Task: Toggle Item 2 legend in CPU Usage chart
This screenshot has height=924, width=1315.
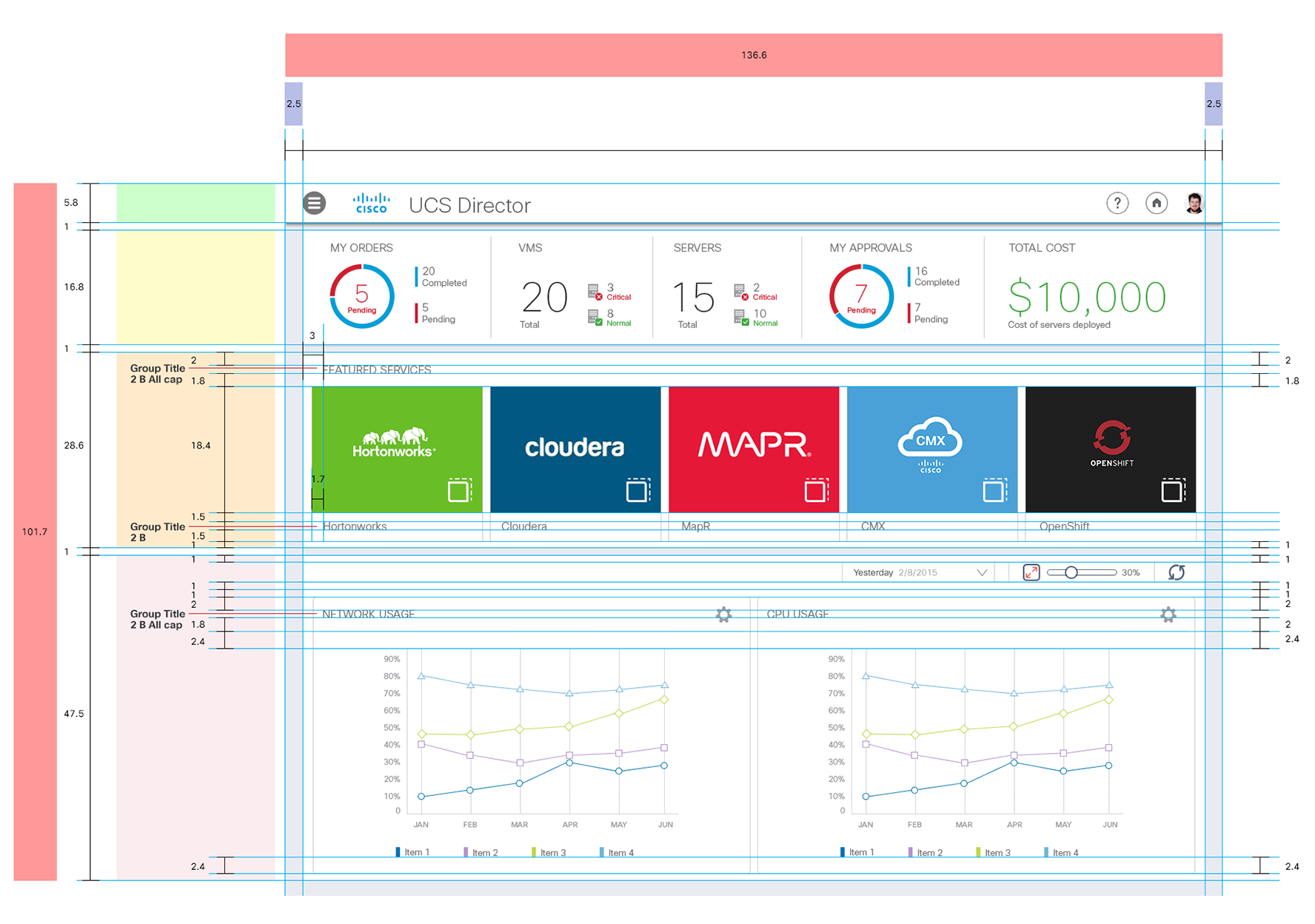Action: pos(925,852)
